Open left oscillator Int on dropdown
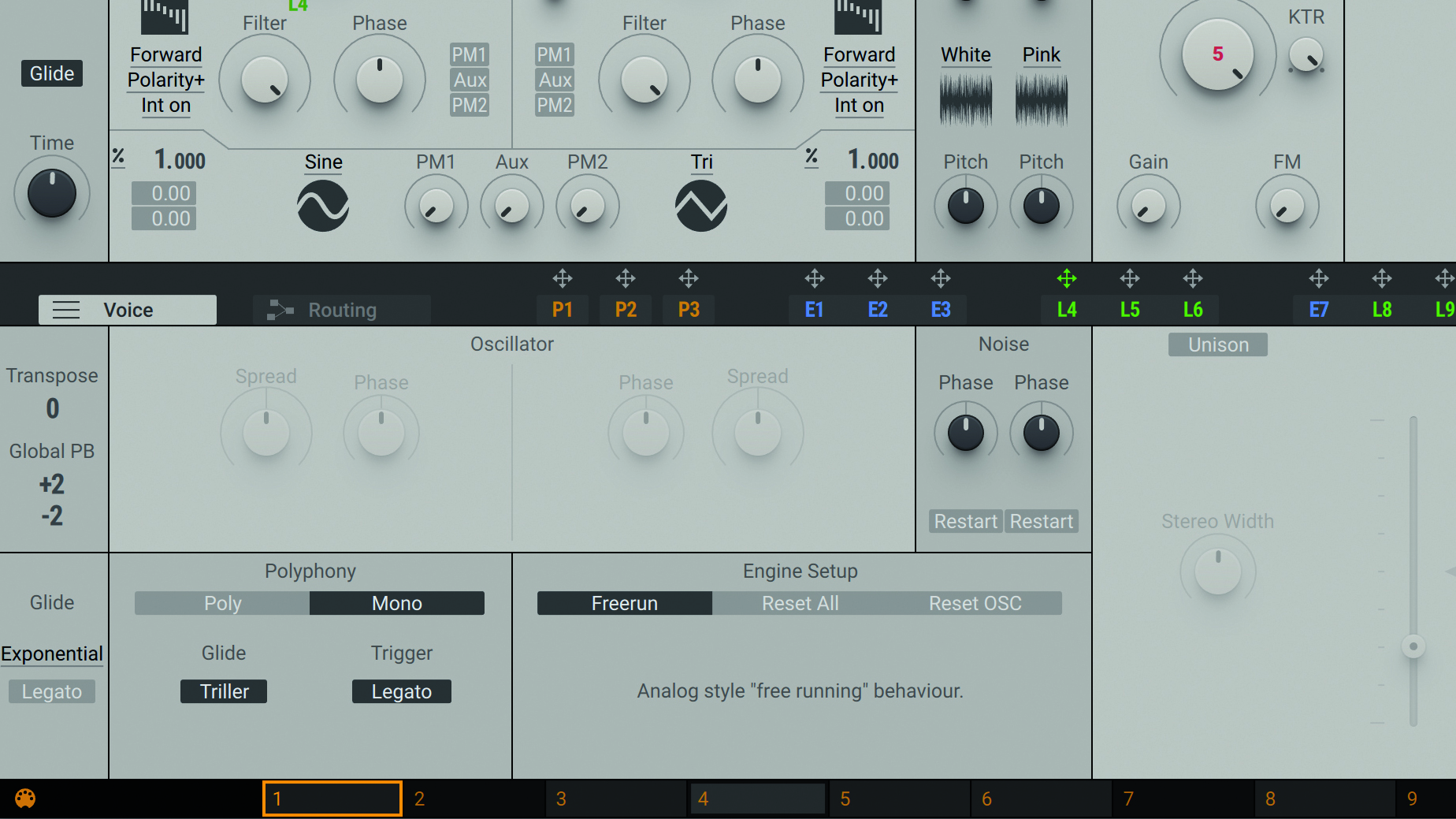 pos(165,105)
